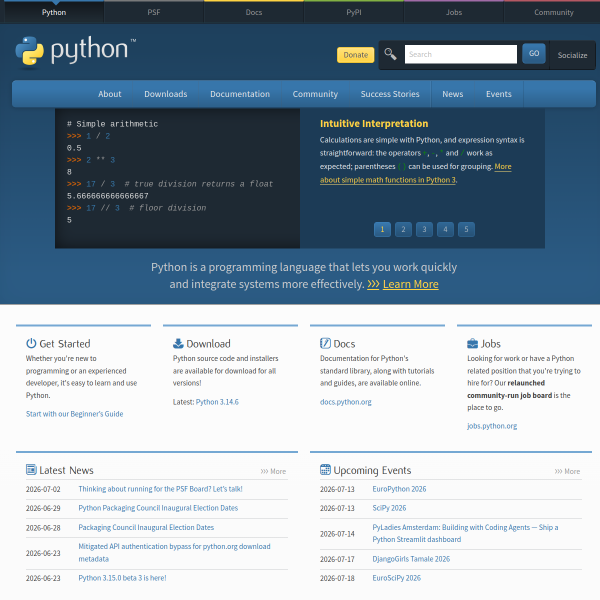Open the Python 3.14.6 download link
Image resolution: width=600 pixels, height=600 pixels.
217,402
